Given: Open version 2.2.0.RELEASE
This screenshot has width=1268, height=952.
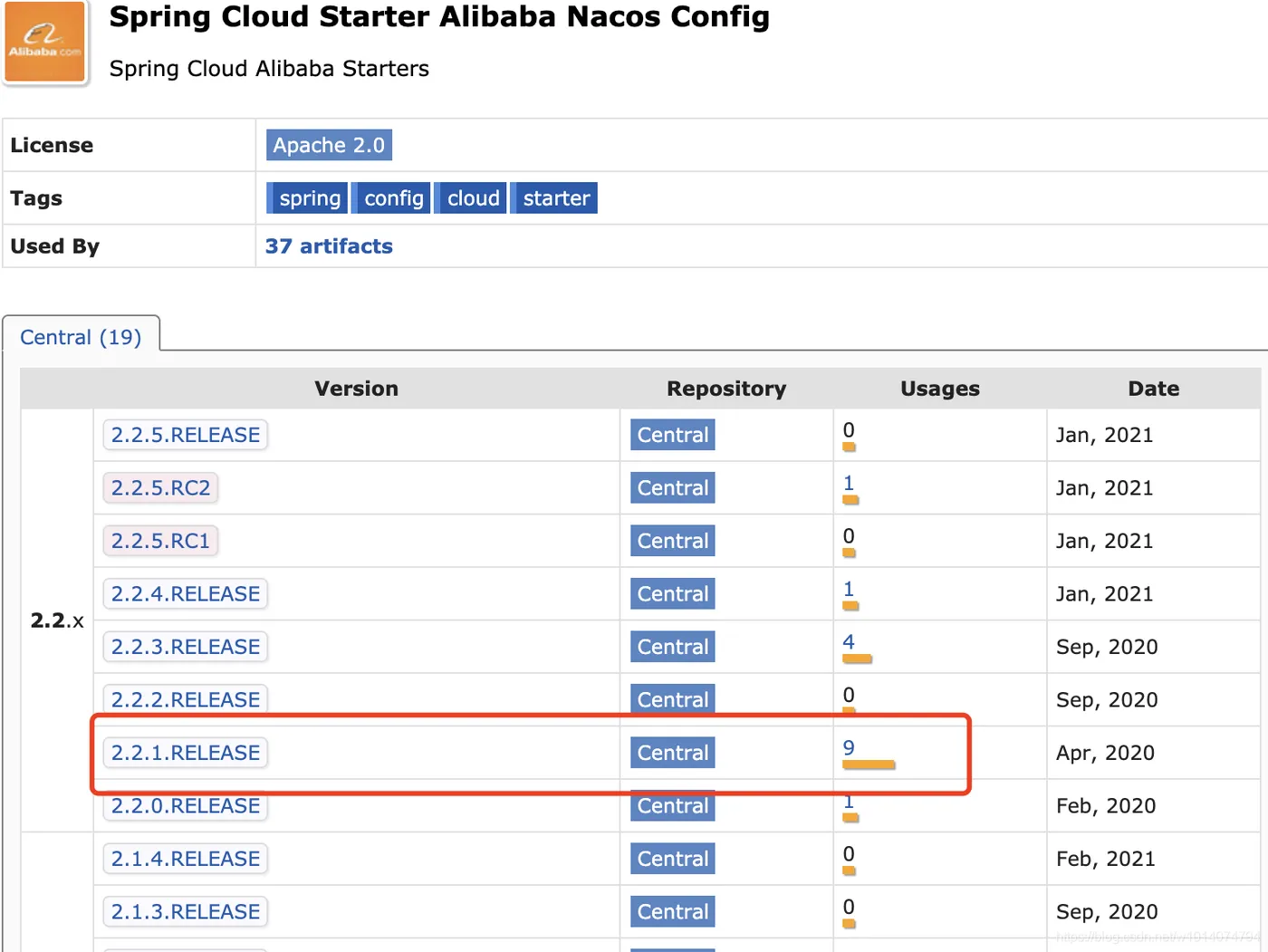Looking at the screenshot, I should [186, 805].
